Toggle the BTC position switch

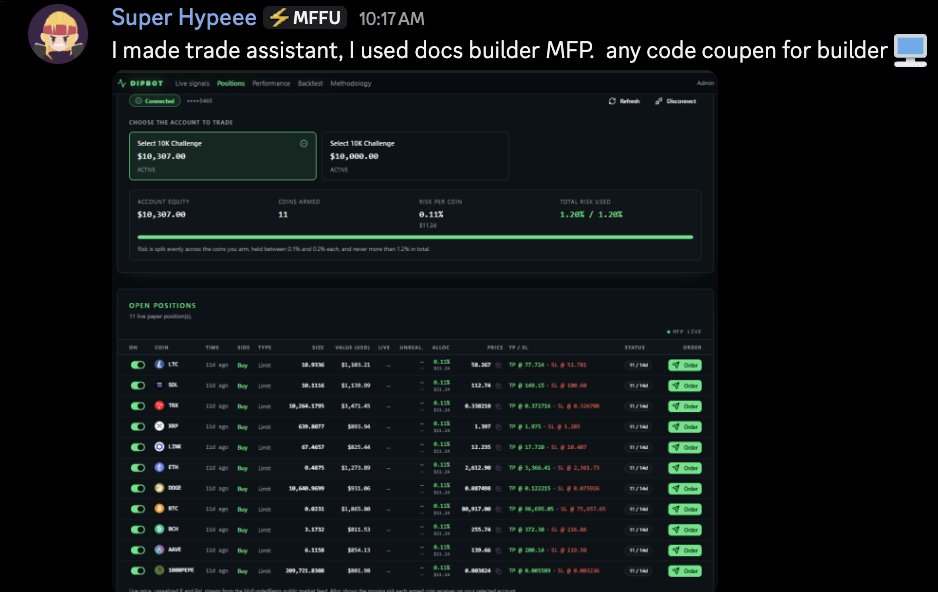point(138,509)
